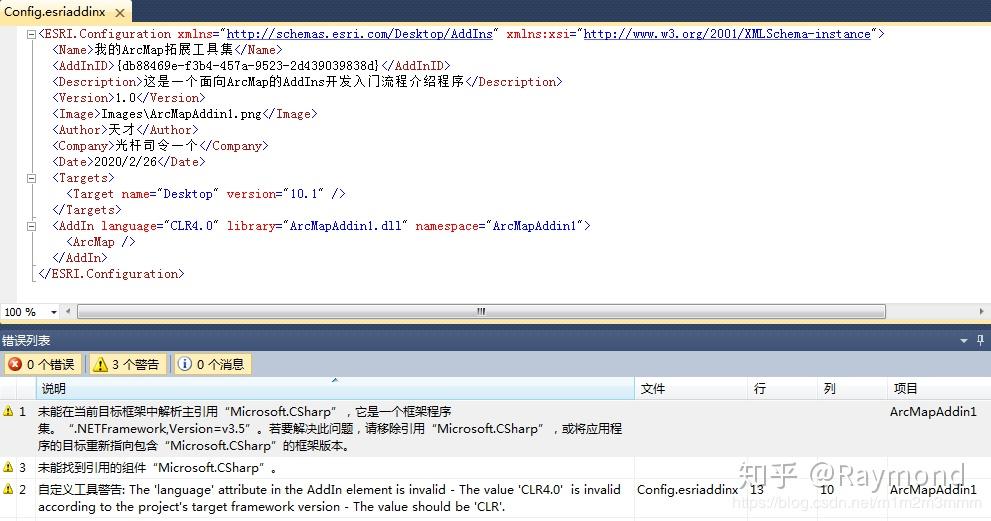Click the closing /ESRI.Configuration tag line
This screenshot has height=521, width=991.
pos(111,274)
